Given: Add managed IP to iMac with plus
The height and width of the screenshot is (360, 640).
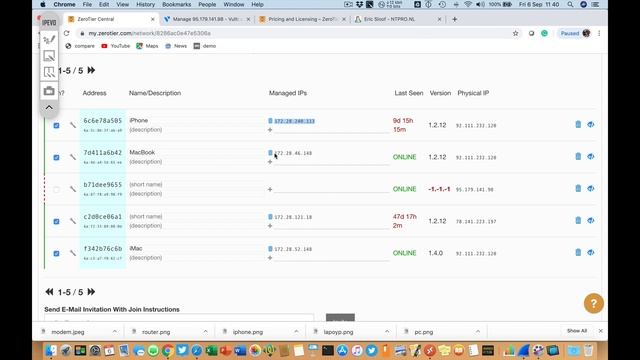Looking at the screenshot, I should point(270,258).
